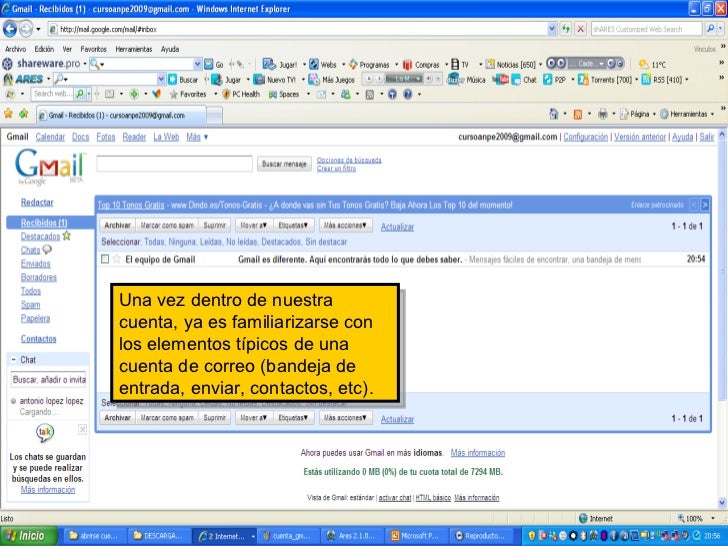Screen dimensions: 728x546
Task: Collapse the Chat panel section
Action: pos(13,360)
